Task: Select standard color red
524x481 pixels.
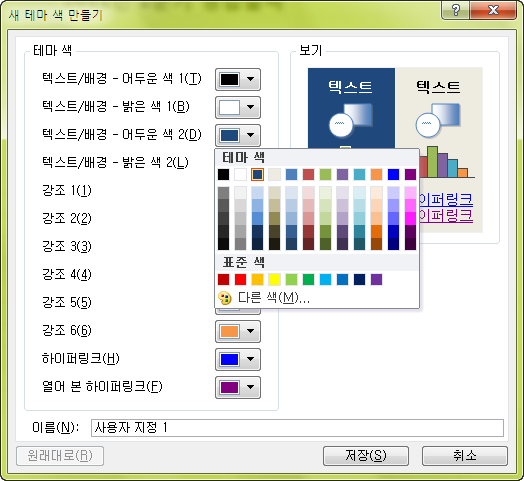Action: [241, 279]
